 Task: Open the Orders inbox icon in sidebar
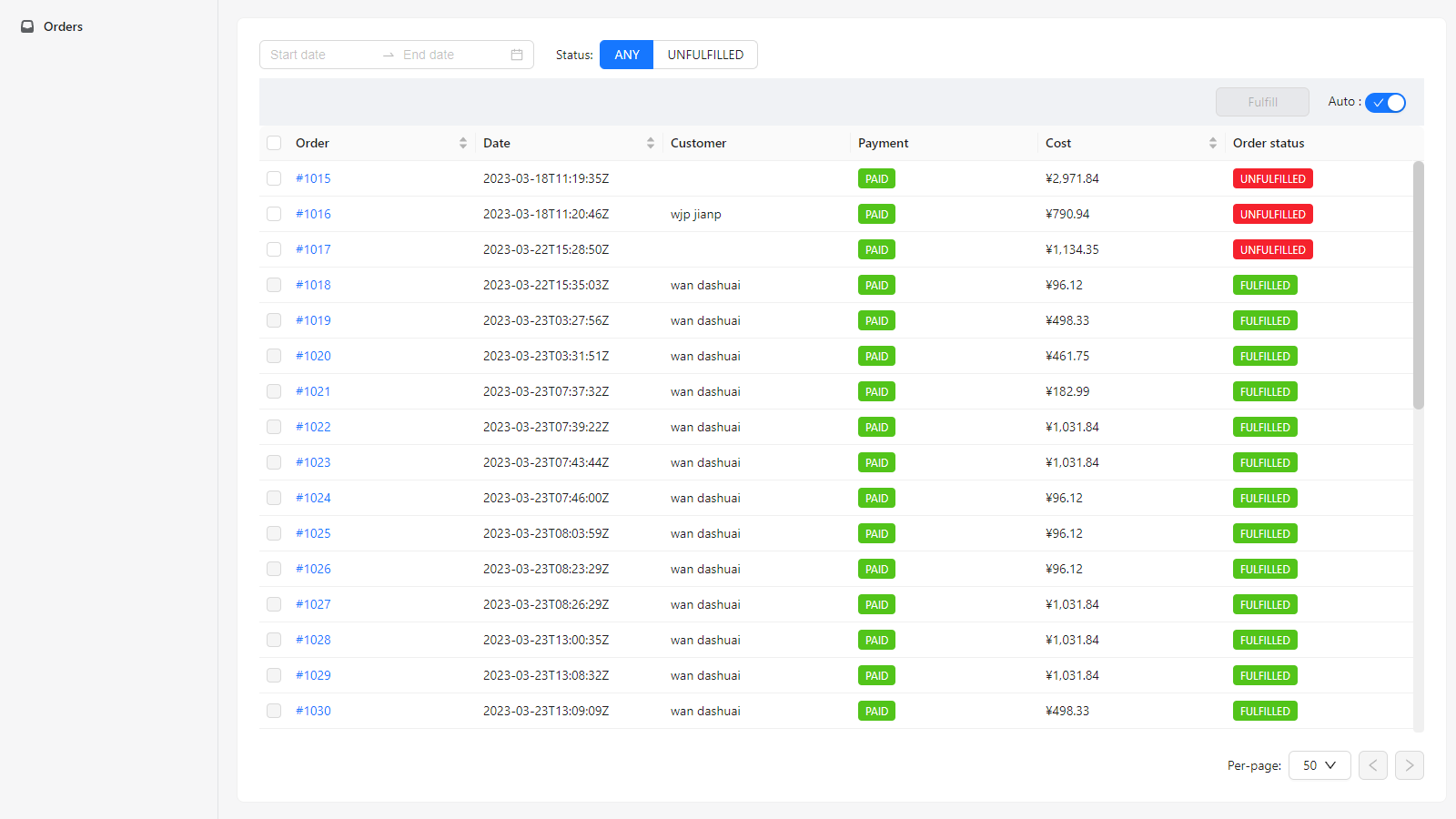click(27, 26)
